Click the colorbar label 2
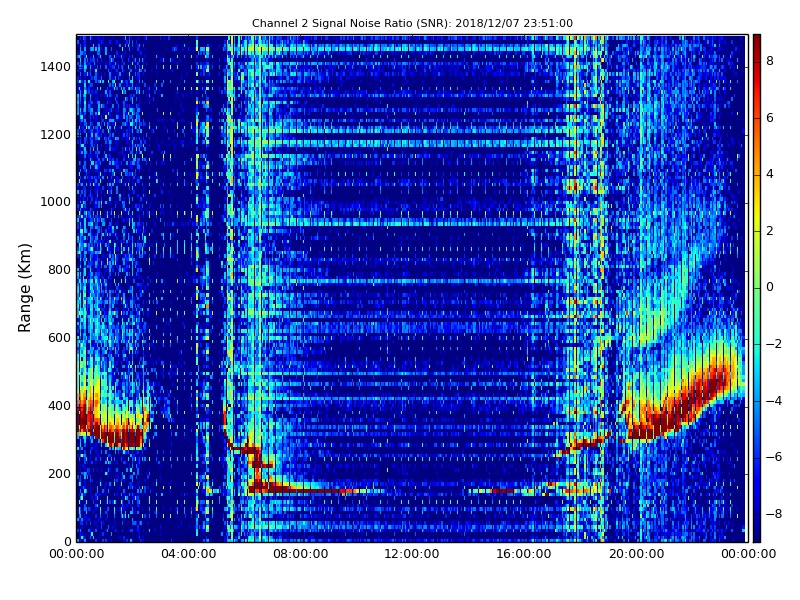Image resolution: width=800 pixels, height=600 pixels. click(x=770, y=231)
